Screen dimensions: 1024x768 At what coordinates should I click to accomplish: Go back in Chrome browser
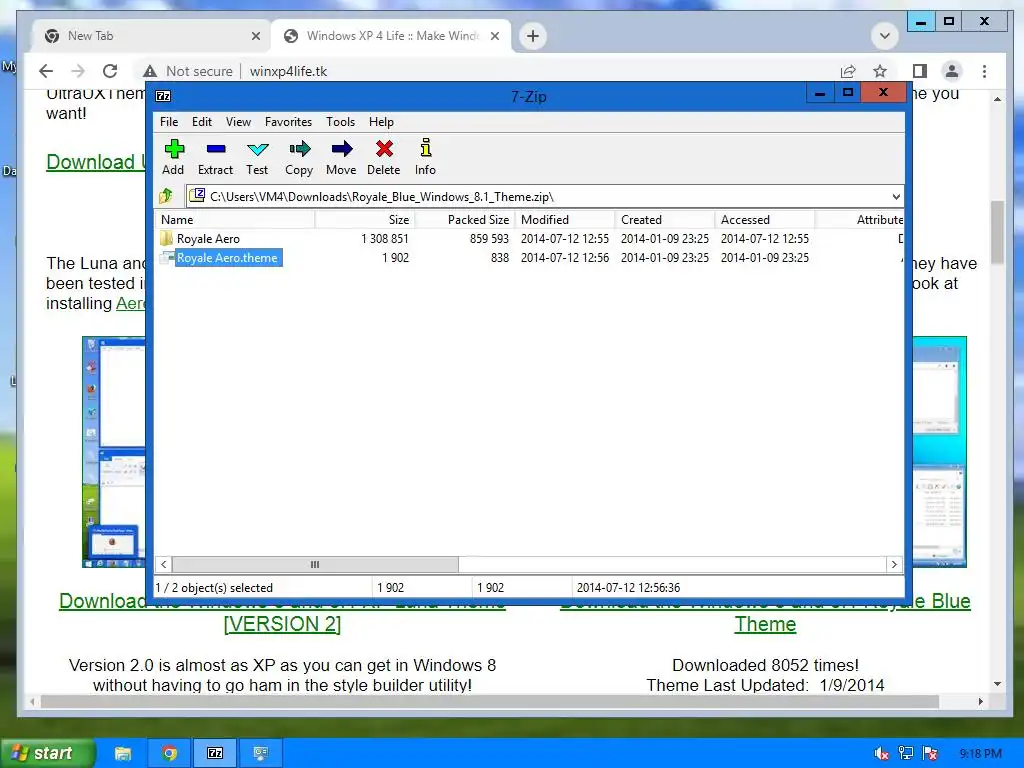(46, 71)
